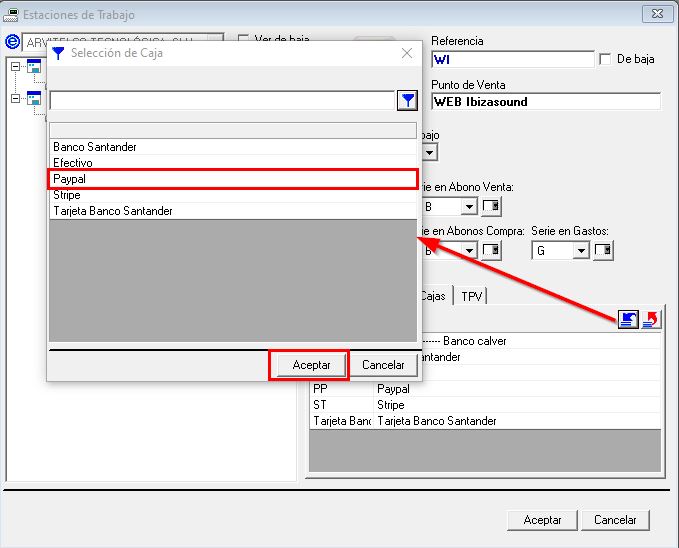The height and width of the screenshot is (548, 679).
Task: Open the lookup button next to Serie en Gastos
Action: point(602,251)
